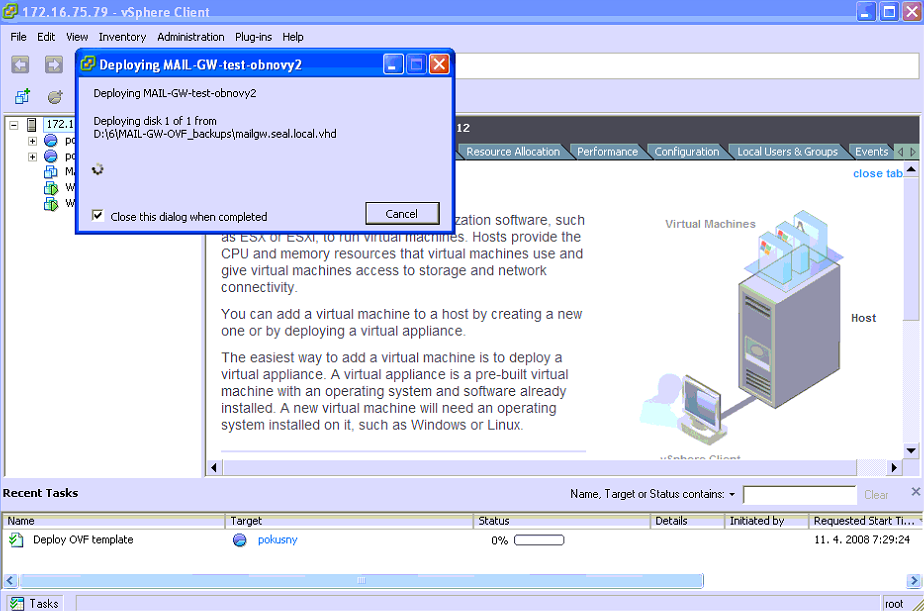The height and width of the screenshot is (611, 924).
Task: Click the new resource pool toolbar icon
Action: coord(55,97)
